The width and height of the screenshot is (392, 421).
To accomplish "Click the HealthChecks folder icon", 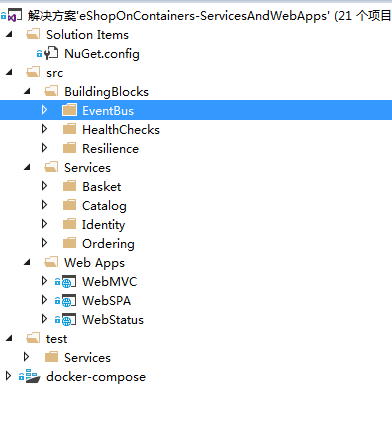I will click(69, 129).
